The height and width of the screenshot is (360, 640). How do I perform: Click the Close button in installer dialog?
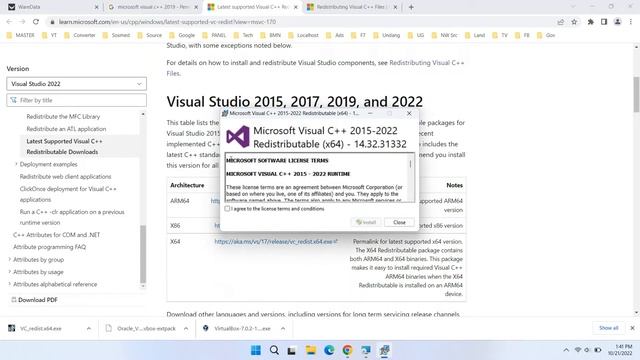pyautogui.click(x=399, y=222)
